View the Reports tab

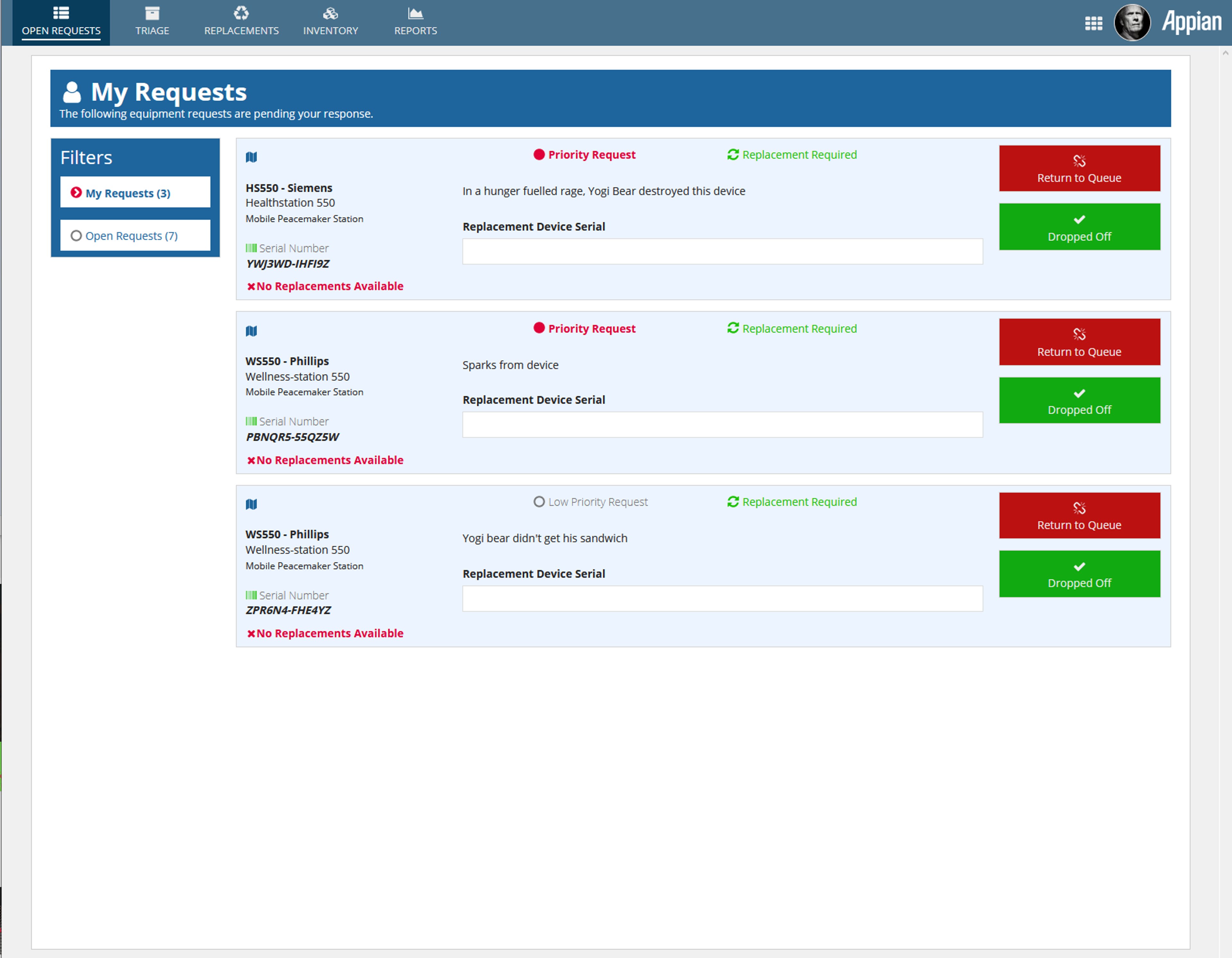point(416,22)
